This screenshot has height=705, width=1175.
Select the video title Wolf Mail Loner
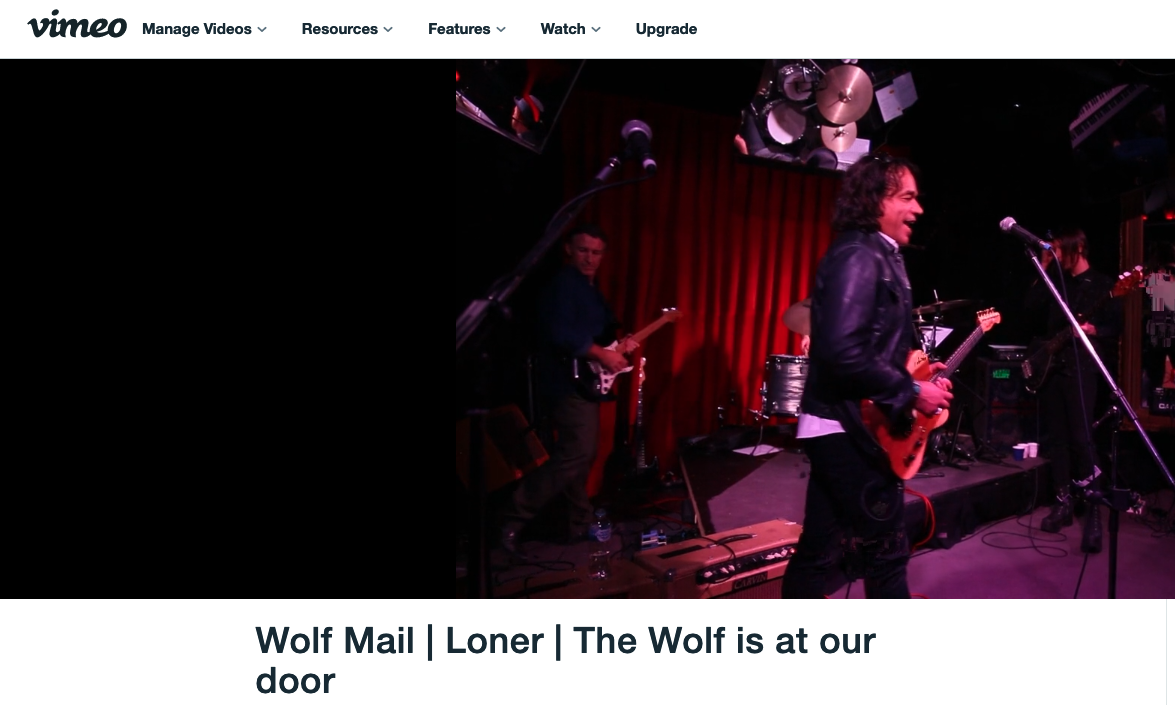click(566, 661)
